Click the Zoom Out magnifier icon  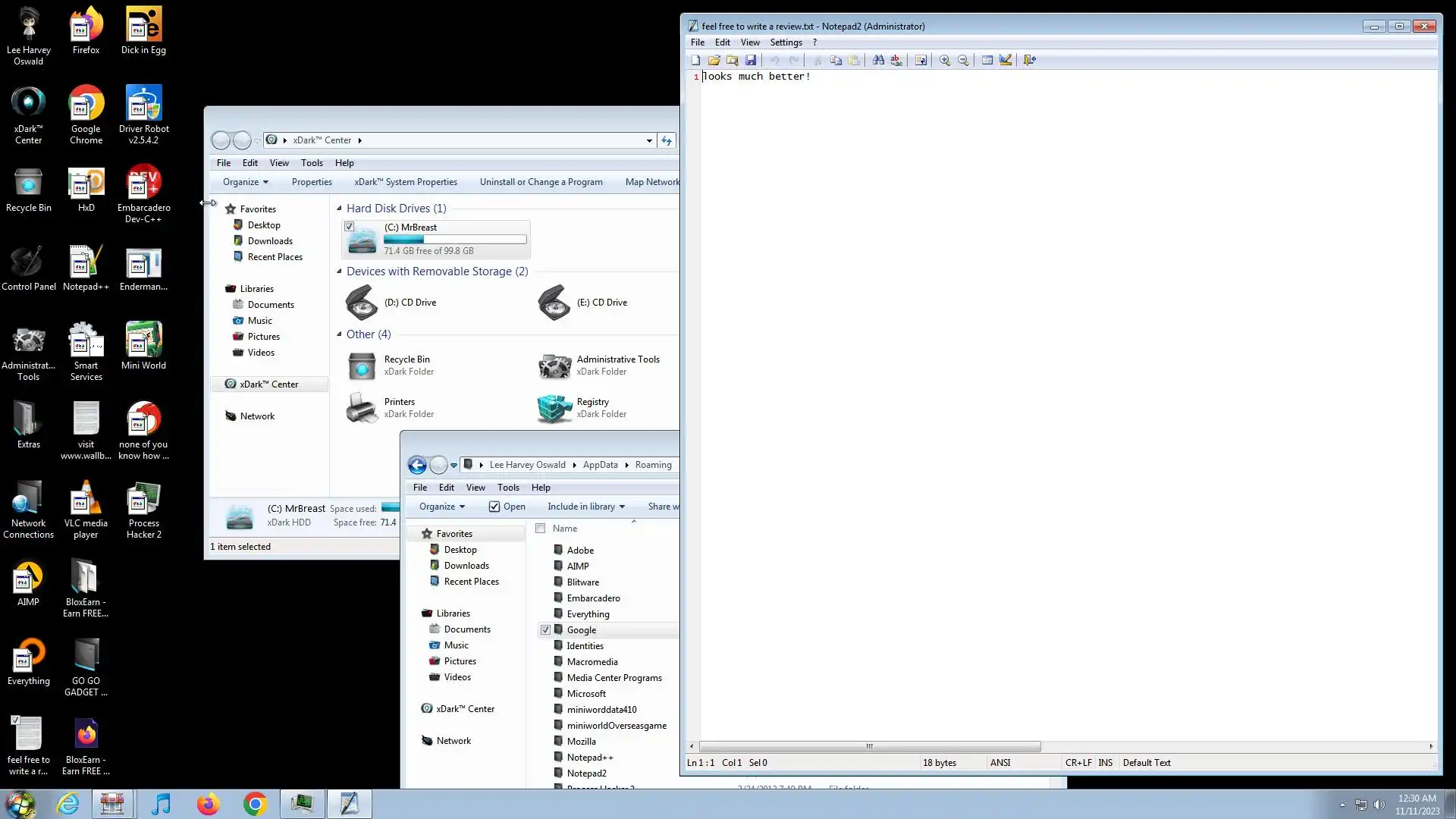(x=963, y=60)
